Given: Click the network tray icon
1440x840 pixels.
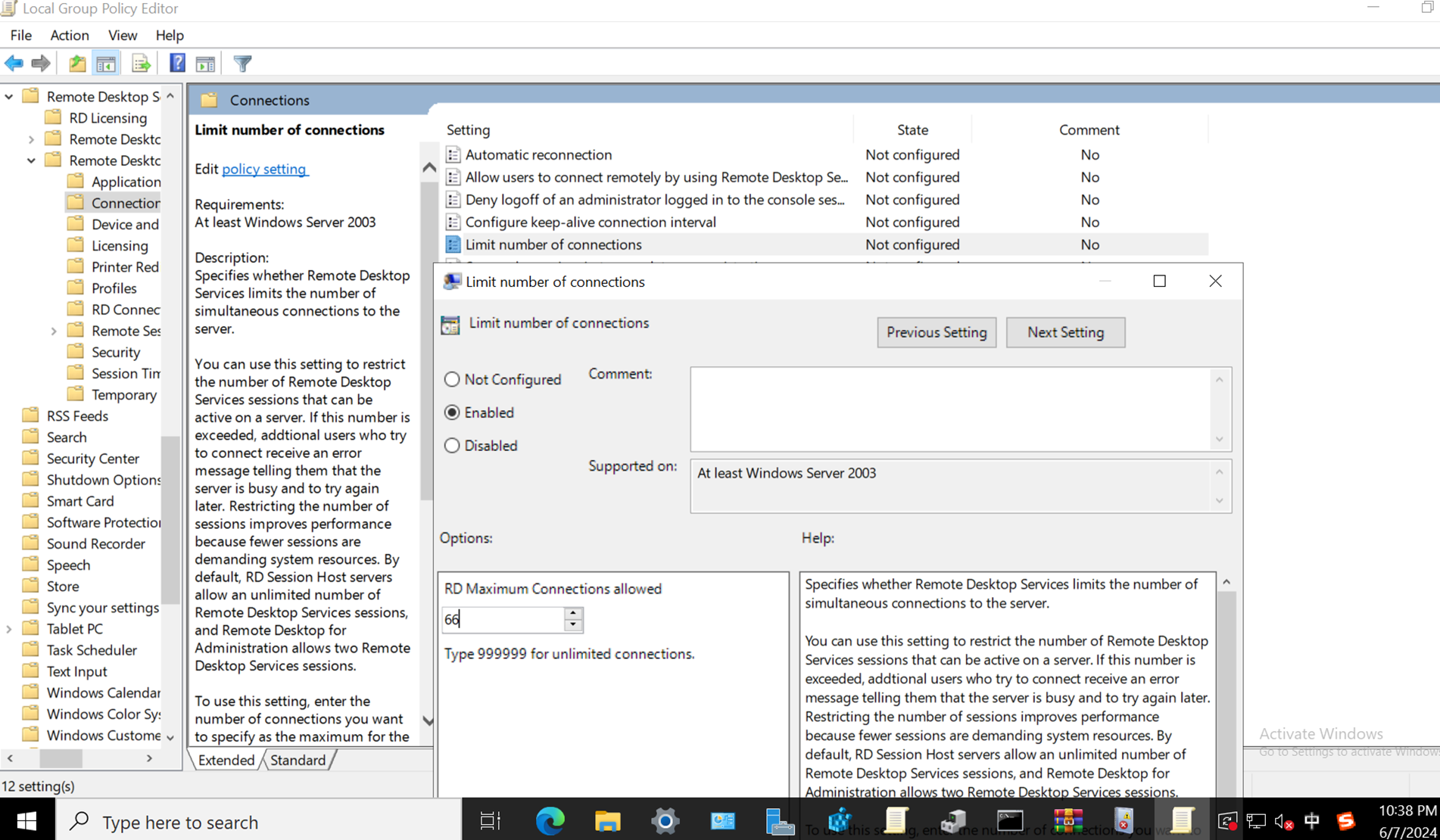Looking at the screenshot, I should [x=1255, y=822].
